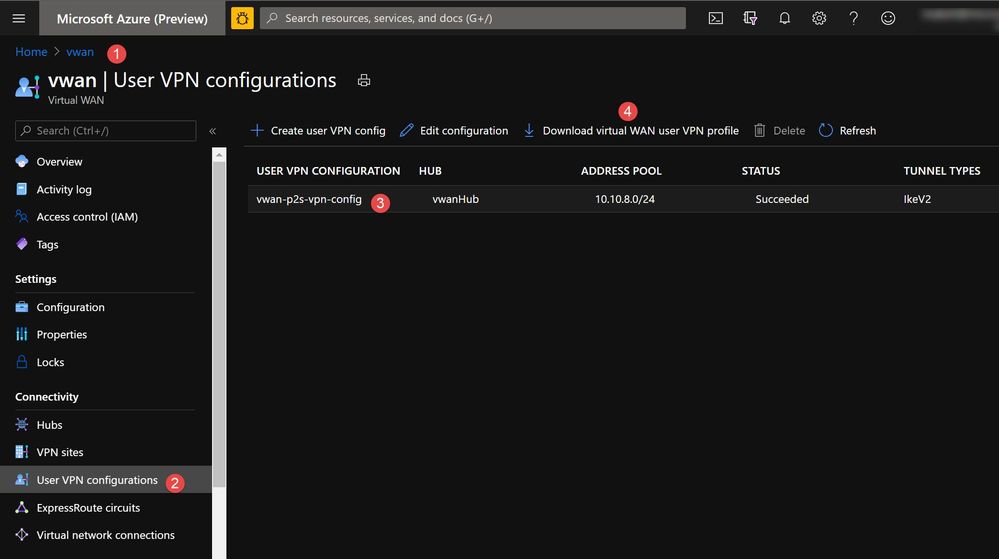
Task: Click the Access control (IAM) icon
Action: click(x=22, y=217)
